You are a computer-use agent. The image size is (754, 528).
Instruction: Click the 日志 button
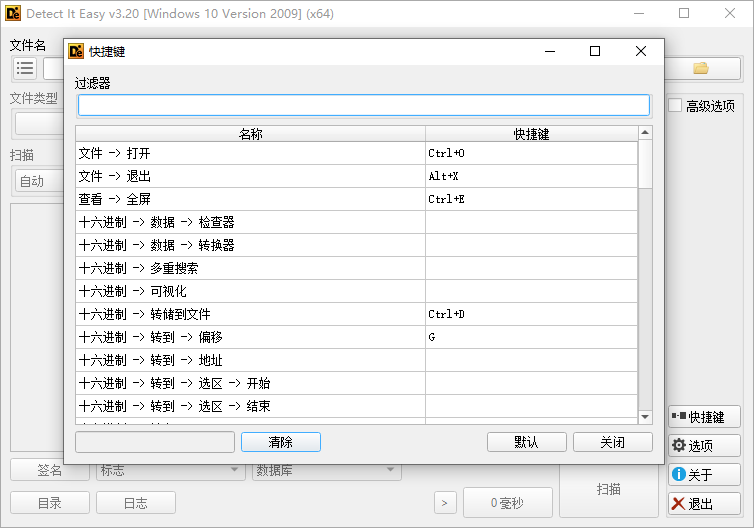click(x=136, y=503)
